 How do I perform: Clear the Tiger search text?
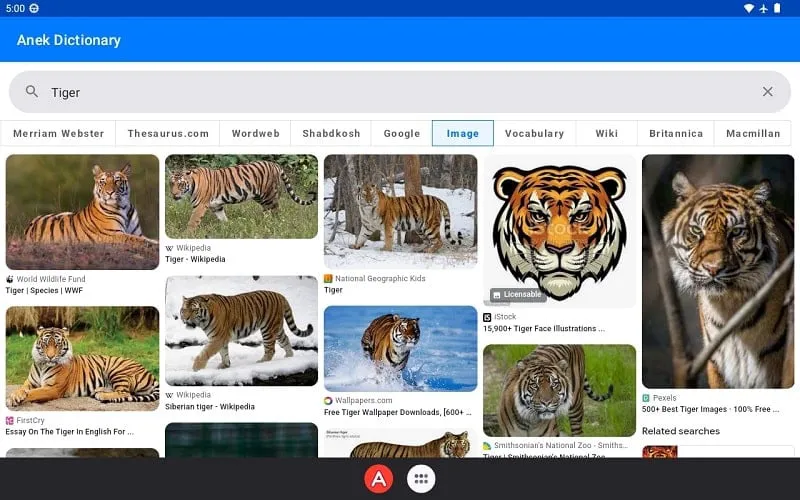(767, 91)
